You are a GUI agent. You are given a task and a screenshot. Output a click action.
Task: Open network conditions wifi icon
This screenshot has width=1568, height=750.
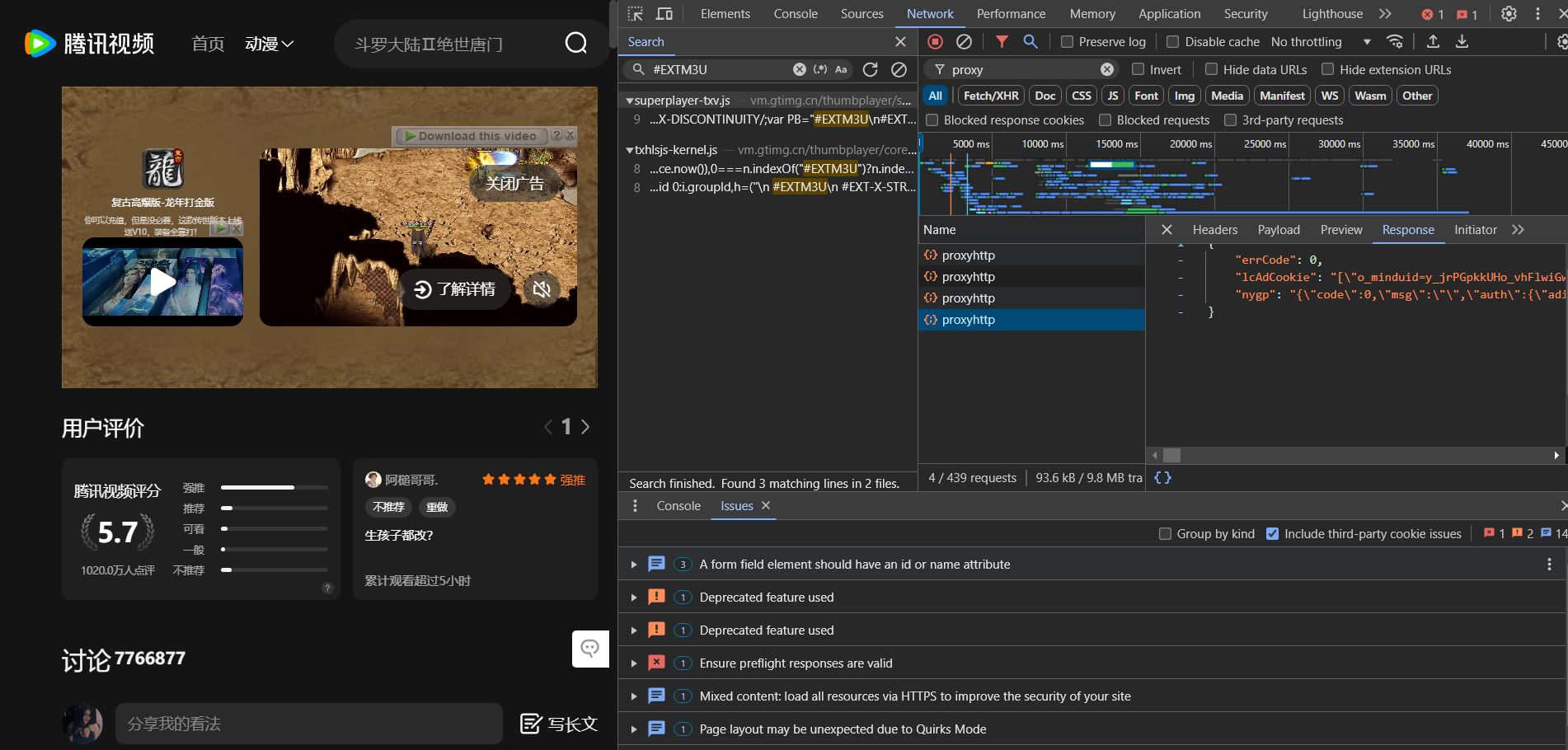[x=1395, y=41]
